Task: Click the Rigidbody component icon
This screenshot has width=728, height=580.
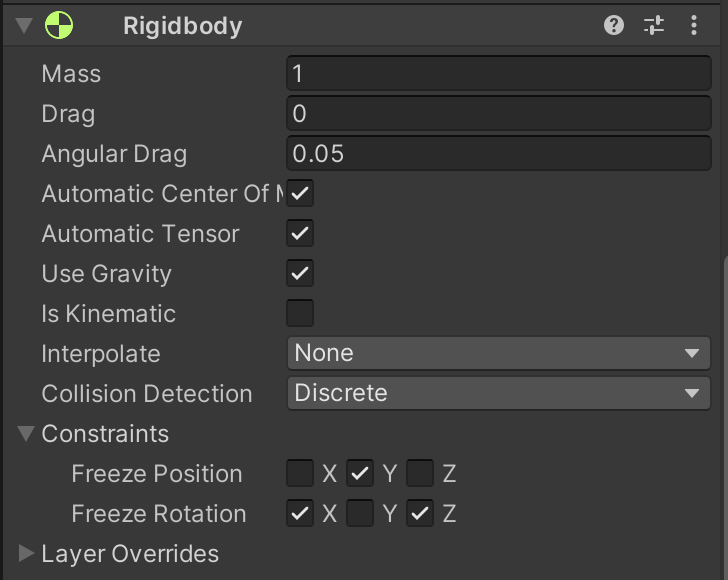Action: click(x=59, y=25)
